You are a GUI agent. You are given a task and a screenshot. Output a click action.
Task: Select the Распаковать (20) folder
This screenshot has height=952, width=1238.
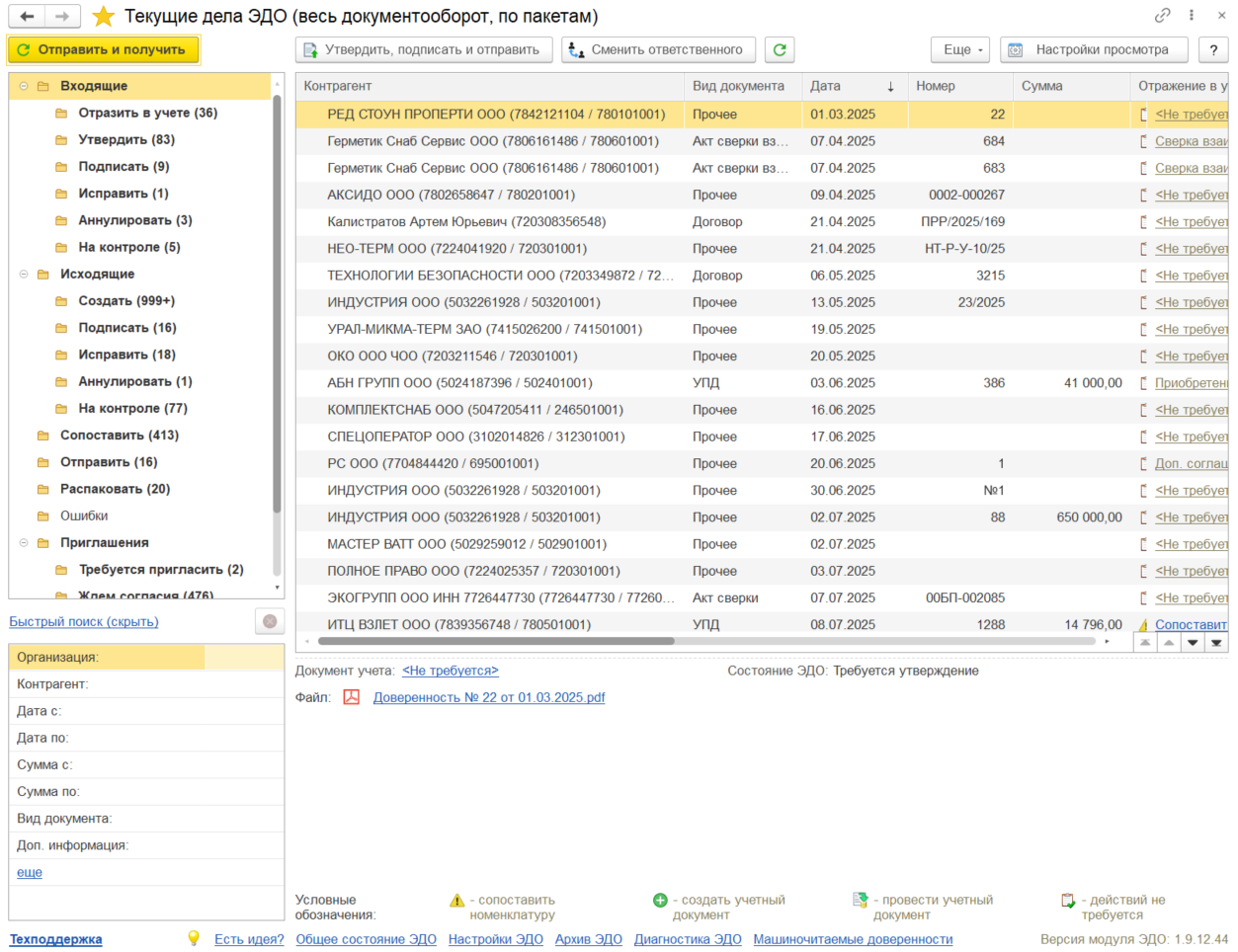[x=115, y=489]
